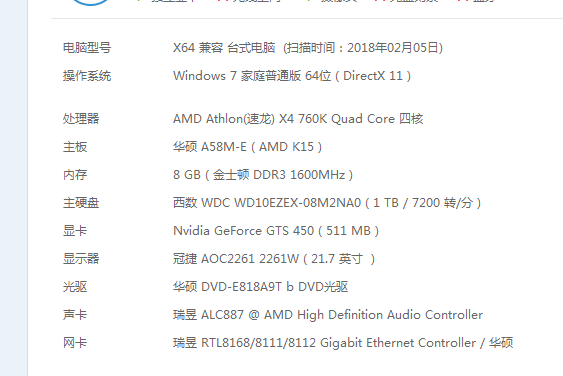Open the 冠捷 AOC2261 monitor entry
This screenshot has width=563, height=376.
click(x=274, y=259)
